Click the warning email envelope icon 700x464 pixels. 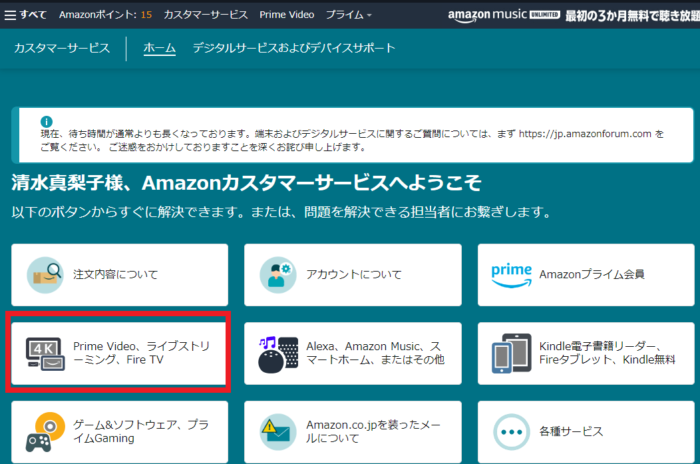click(278, 432)
